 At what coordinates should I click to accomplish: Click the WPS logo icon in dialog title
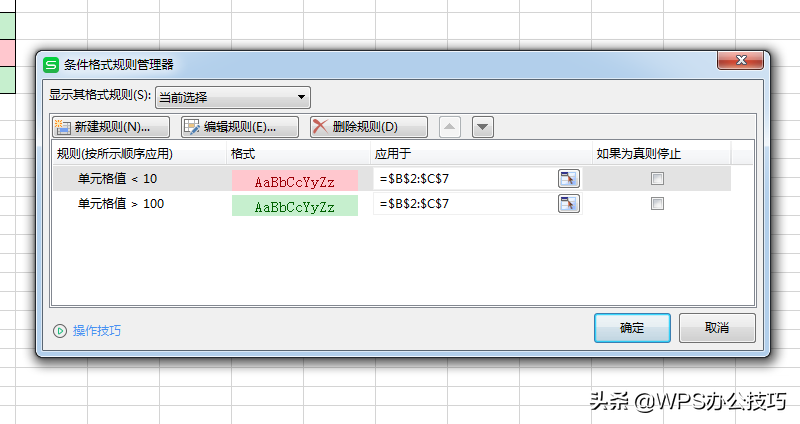click(x=51, y=65)
